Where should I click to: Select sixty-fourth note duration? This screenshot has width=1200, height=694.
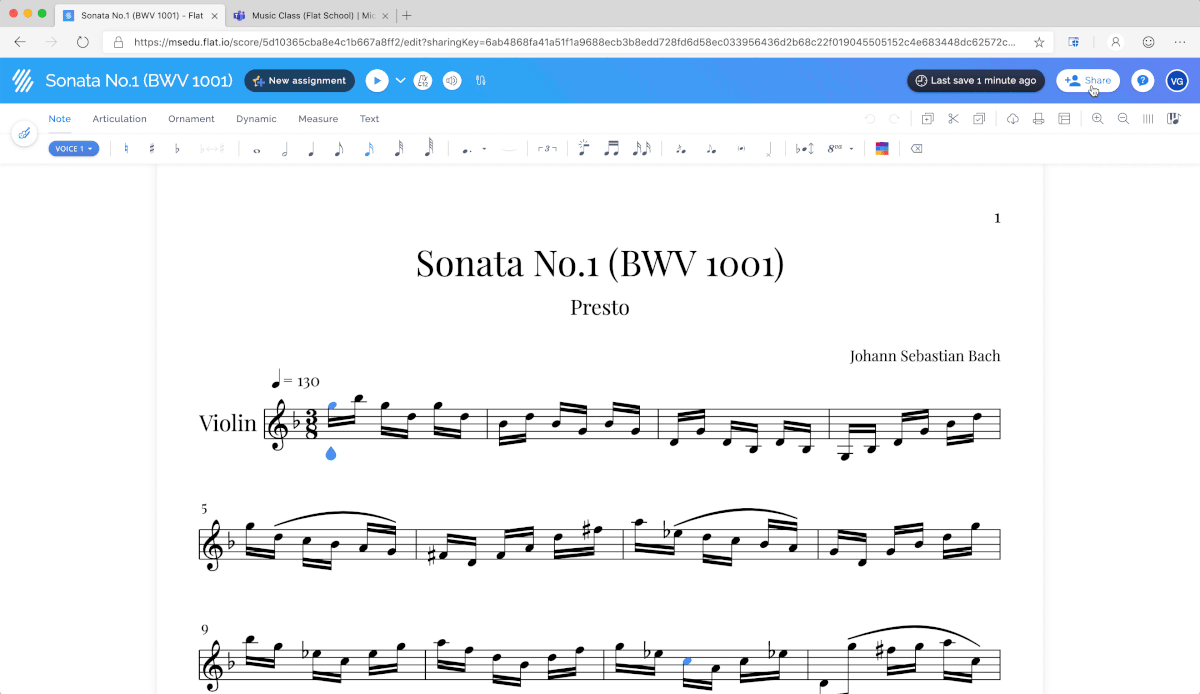click(429, 149)
